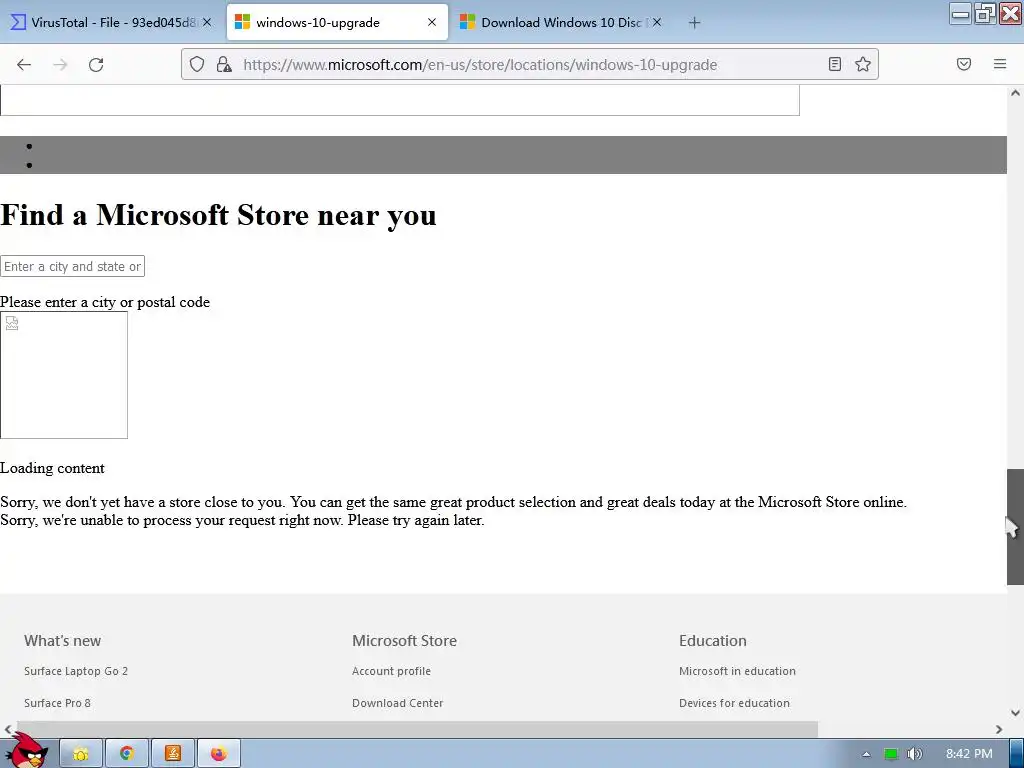Open the tracking protection shield icon
Image resolution: width=1024 pixels, height=768 pixels.
click(197, 64)
